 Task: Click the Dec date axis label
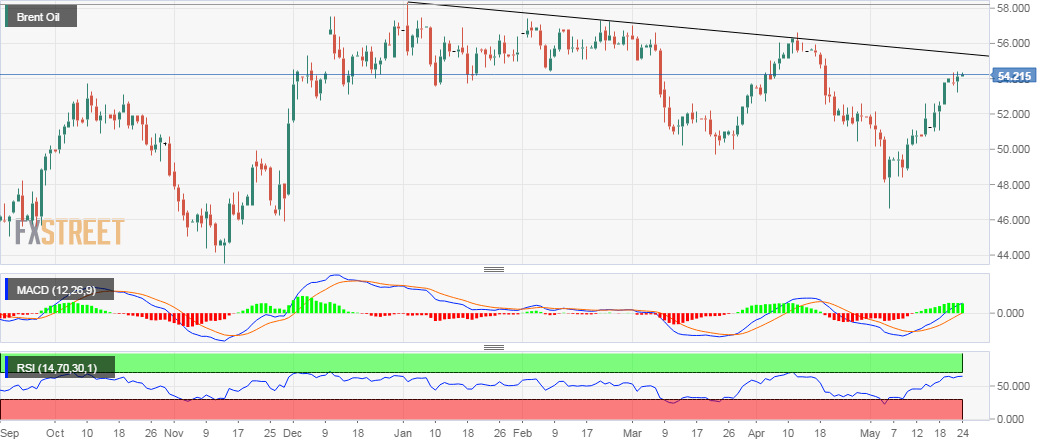pyautogui.click(x=293, y=433)
